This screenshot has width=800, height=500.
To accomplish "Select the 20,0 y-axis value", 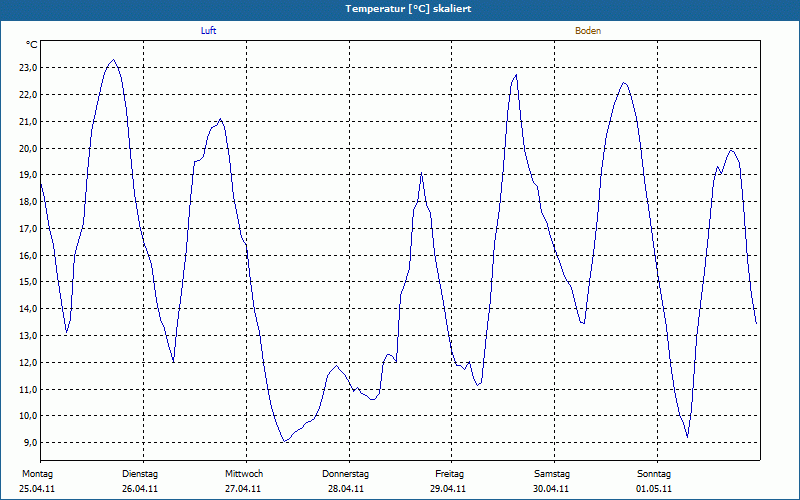I will click(x=28, y=148).
